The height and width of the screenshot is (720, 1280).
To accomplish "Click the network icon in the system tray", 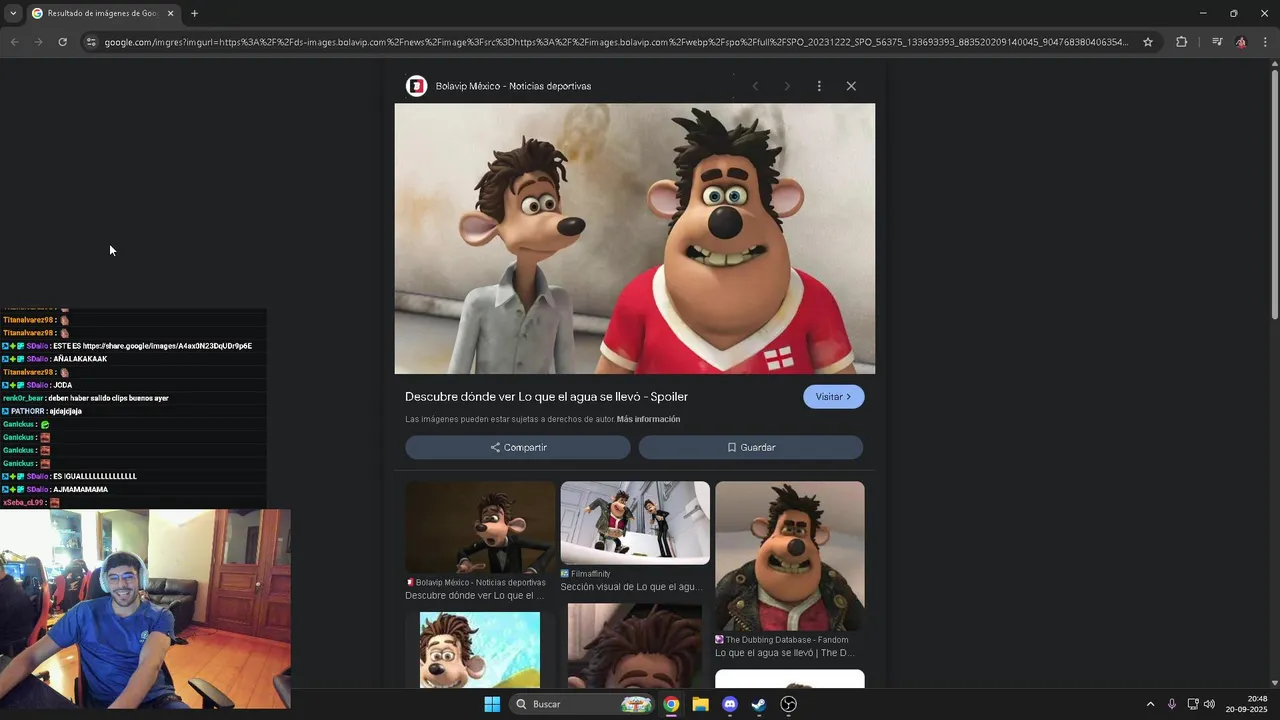I will [x=1193, y=704].
